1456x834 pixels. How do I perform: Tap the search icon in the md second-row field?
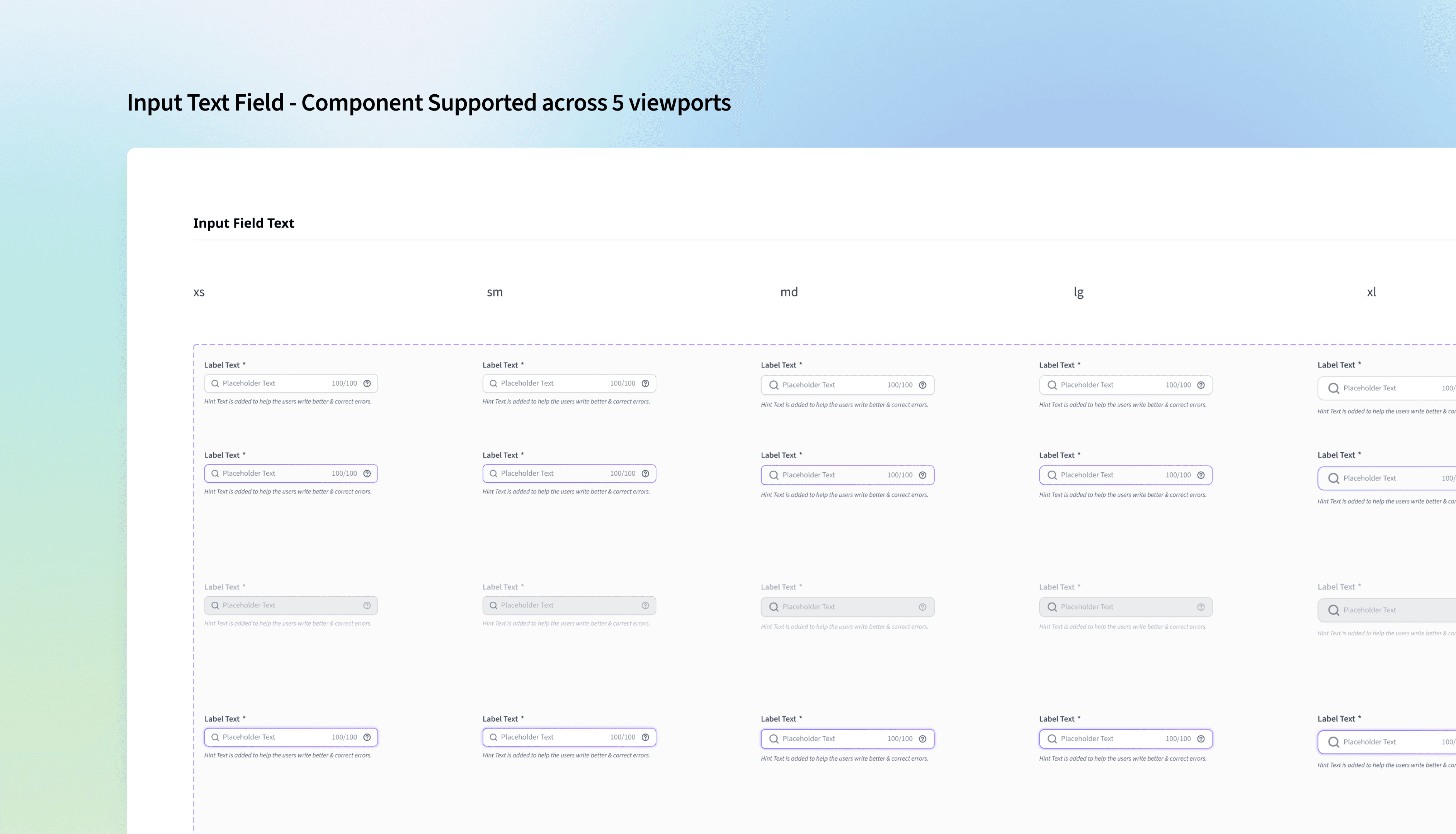pos(774,475)
